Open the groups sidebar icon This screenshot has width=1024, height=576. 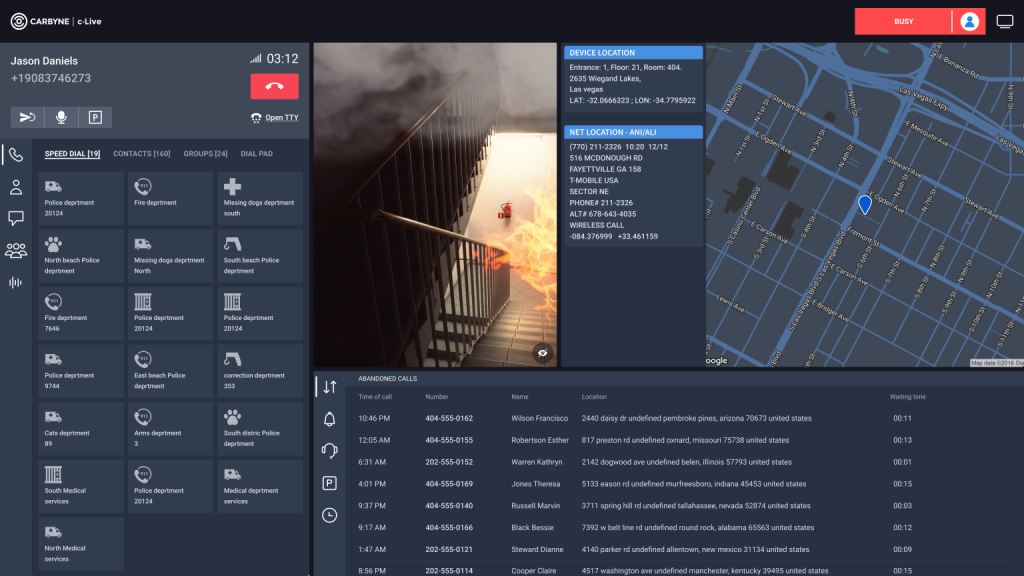coord(16,250)
